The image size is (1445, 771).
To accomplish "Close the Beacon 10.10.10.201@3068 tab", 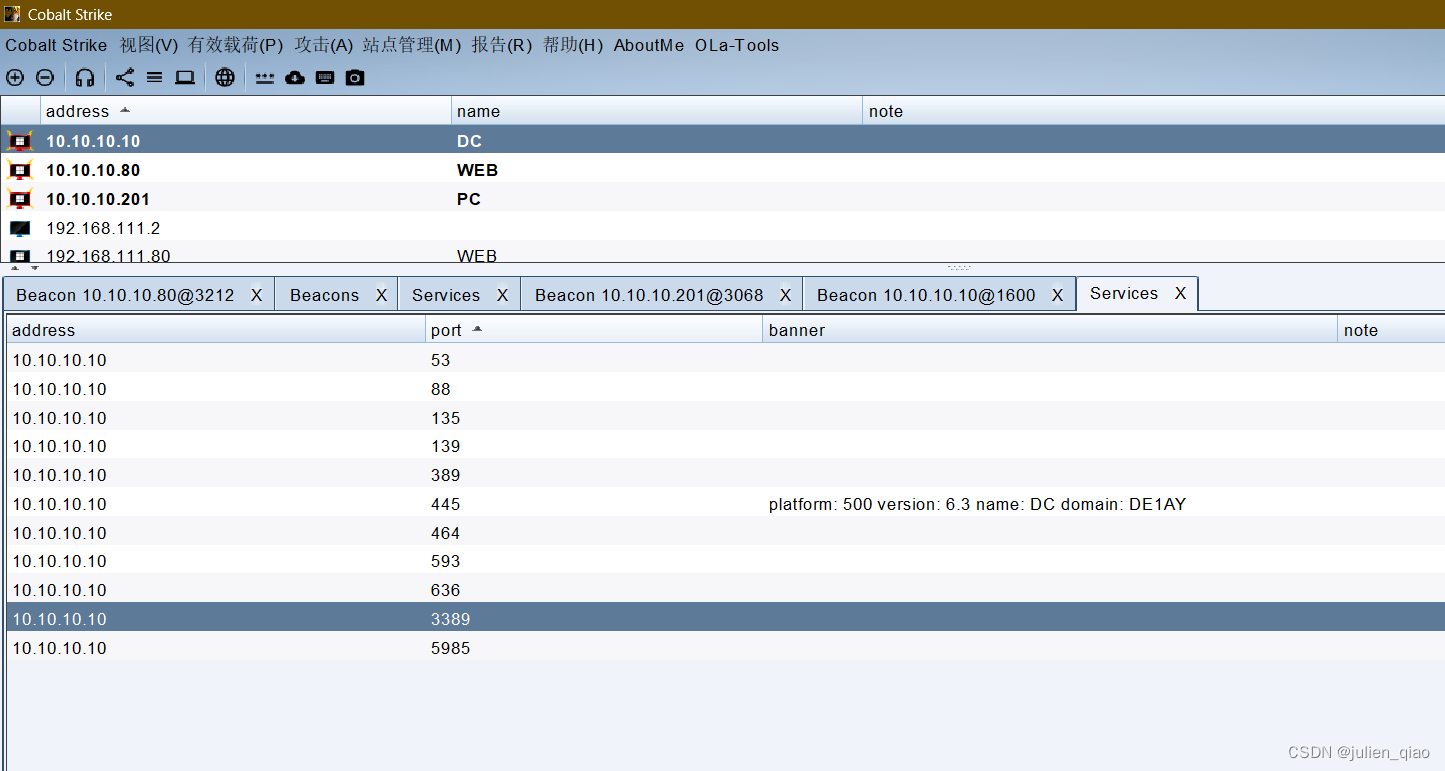I will (x=786, y=295).
